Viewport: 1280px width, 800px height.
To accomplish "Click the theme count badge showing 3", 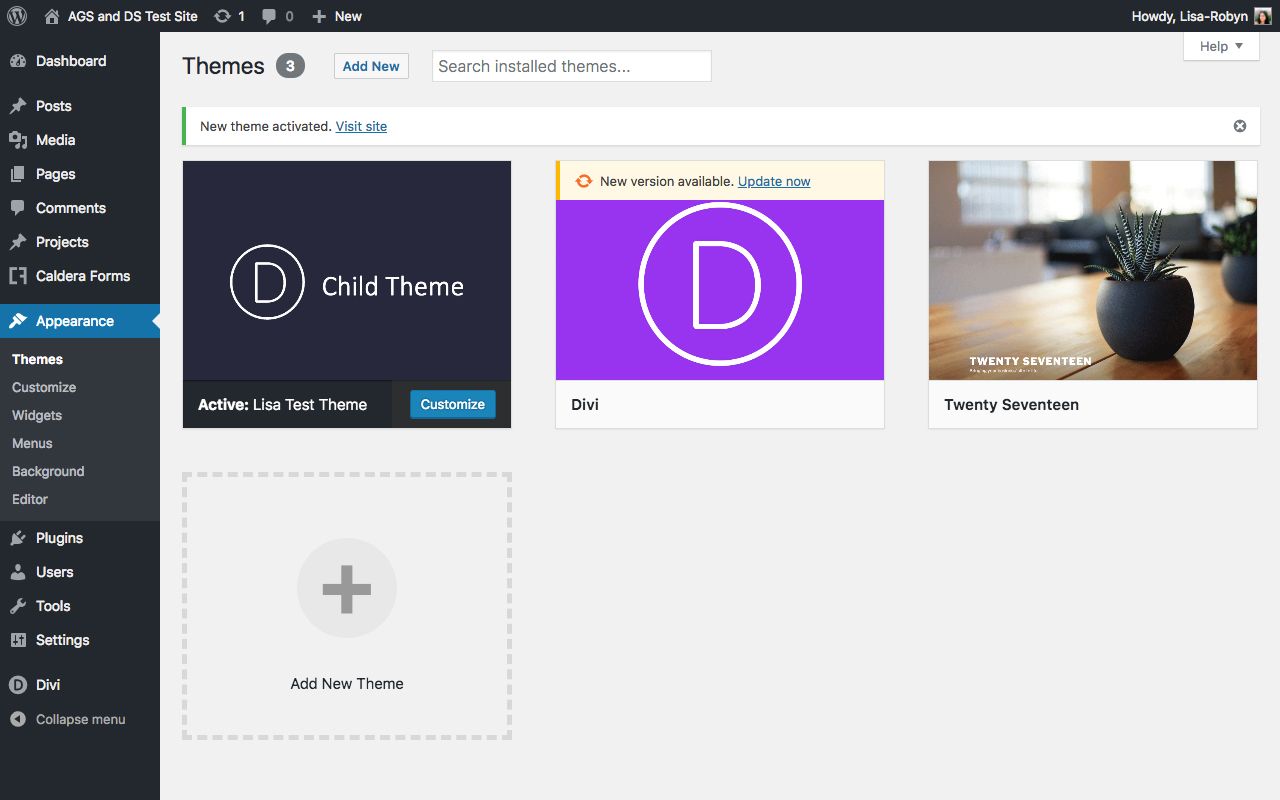I will click(290, 66).
